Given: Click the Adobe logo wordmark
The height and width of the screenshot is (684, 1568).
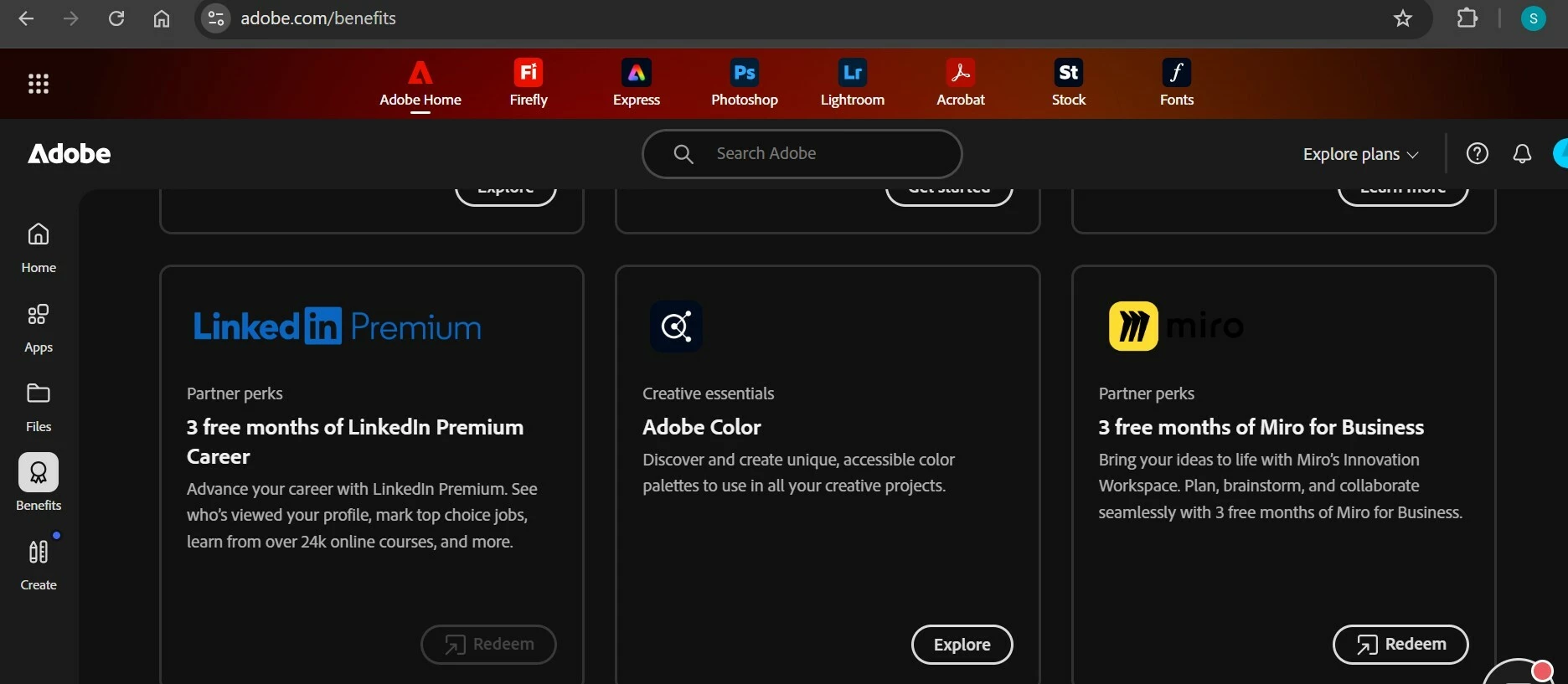Looking at the screenshot, I should [70, 154].
